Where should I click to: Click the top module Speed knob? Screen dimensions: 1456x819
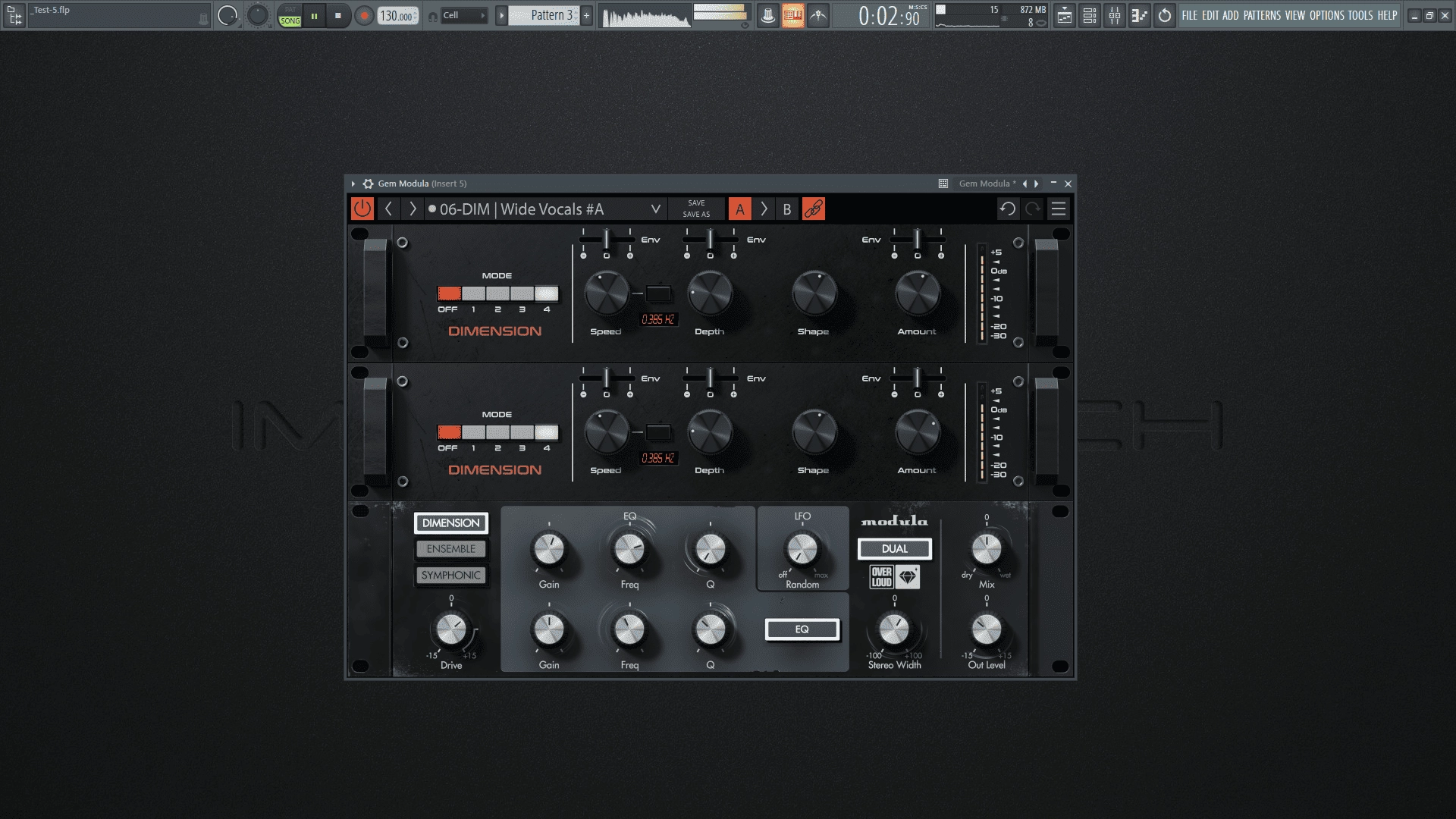607,293
